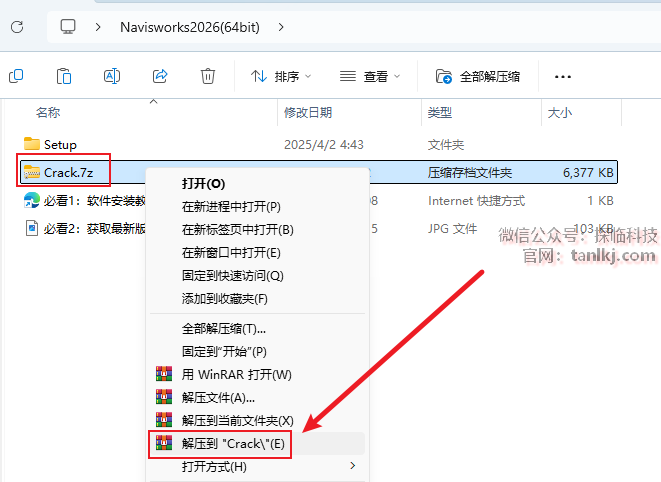
Task: Open the three-dot more options menu
Action: click(x=563, y=77)
